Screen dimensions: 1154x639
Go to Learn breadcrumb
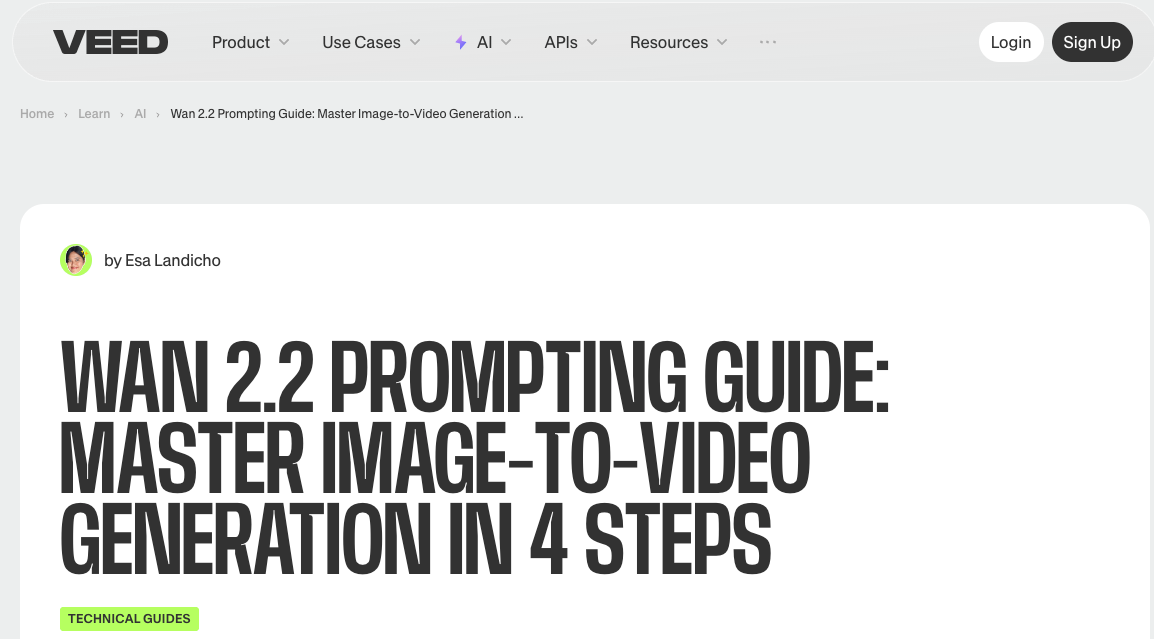(94, 114)
